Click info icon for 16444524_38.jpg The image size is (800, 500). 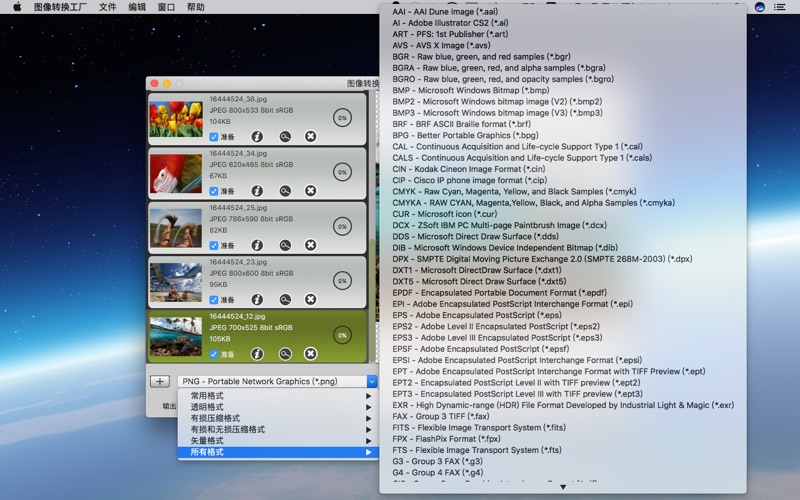click(257, 136)
